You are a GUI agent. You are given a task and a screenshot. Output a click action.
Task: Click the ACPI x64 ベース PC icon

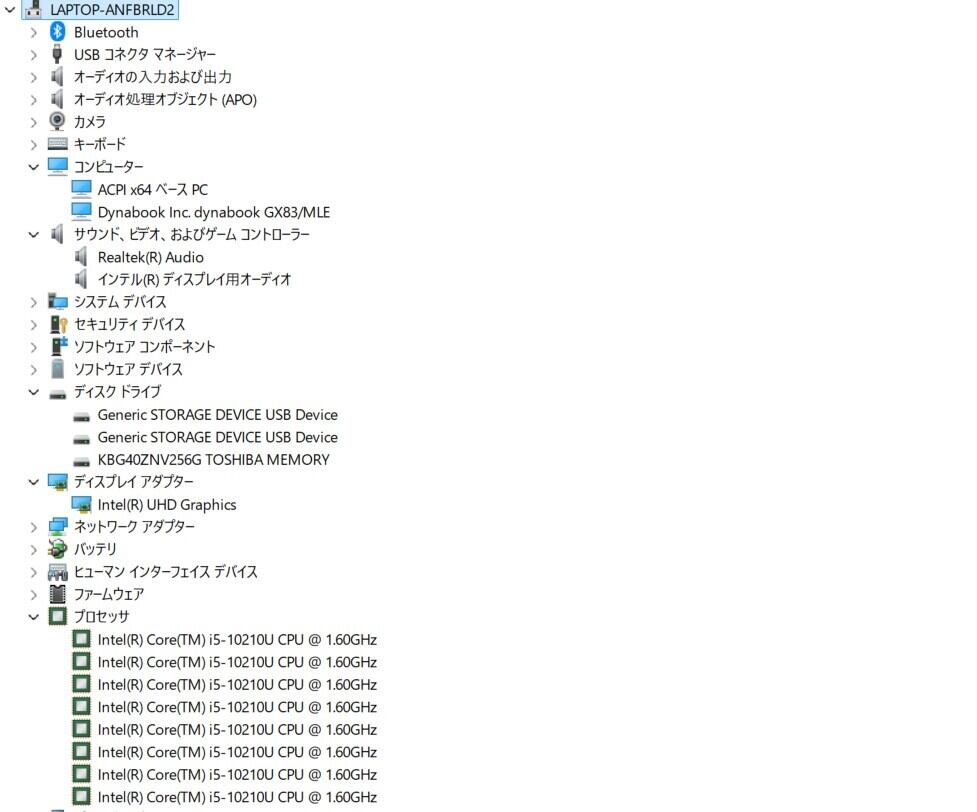81,189
